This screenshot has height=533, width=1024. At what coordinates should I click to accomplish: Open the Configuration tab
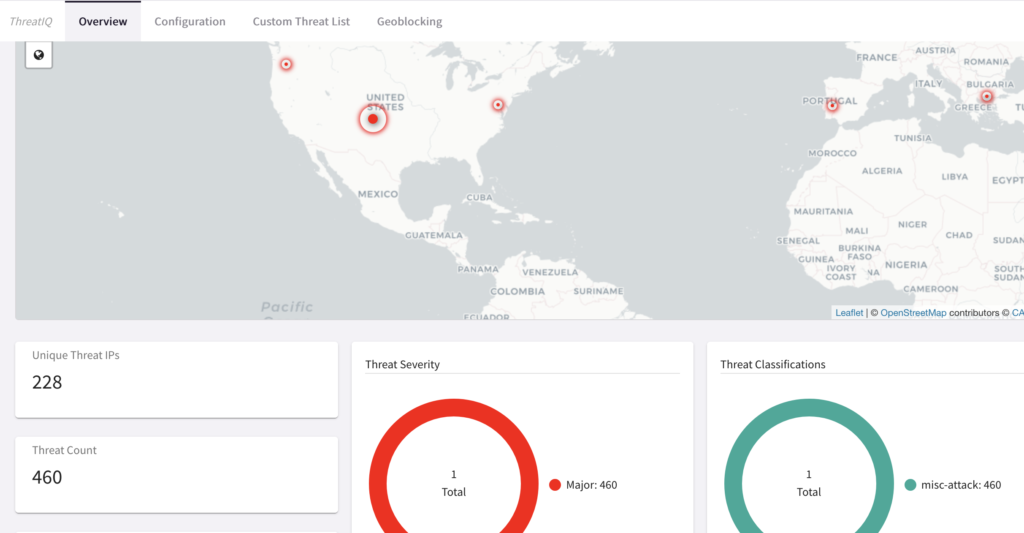pyautogui.click(x=190, y=22)
